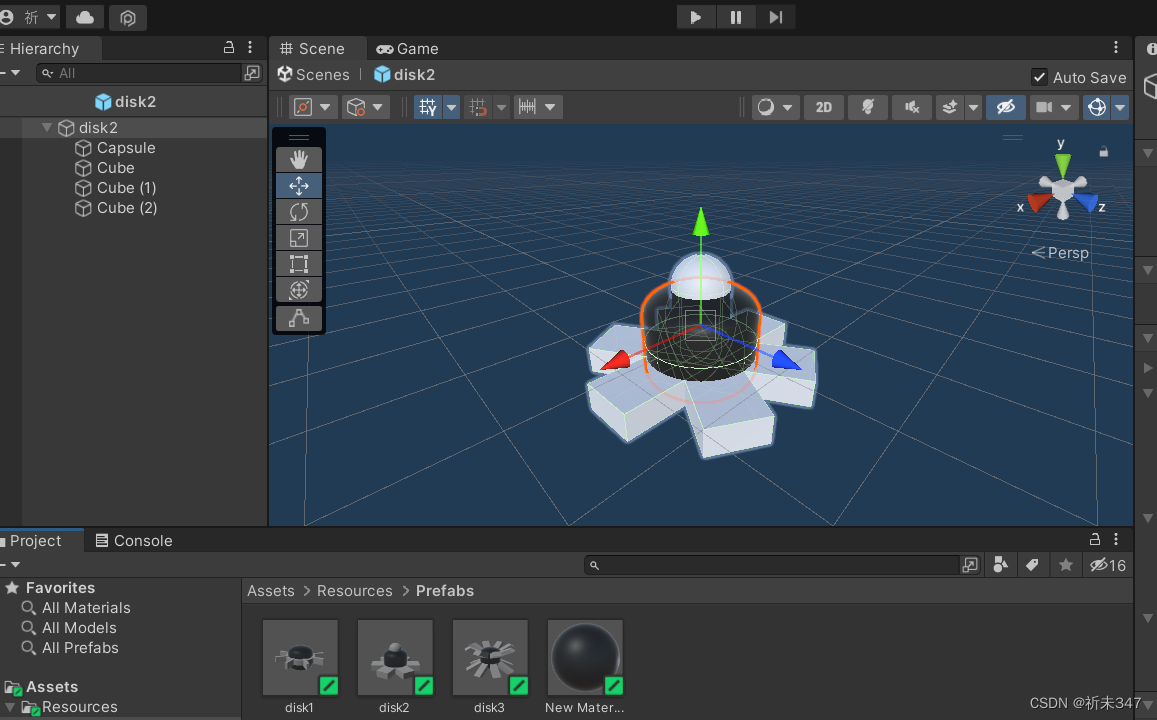Choose the Rect Transform tool
The height and width of the screenshot is (720, 1157).
(x=298, y=263)
